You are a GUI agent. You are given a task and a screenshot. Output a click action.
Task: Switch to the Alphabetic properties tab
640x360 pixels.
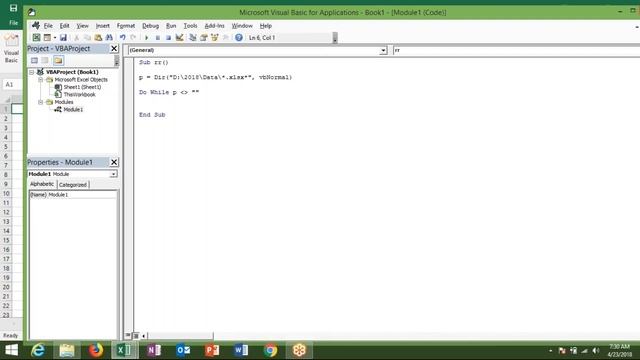pos(42,184)
